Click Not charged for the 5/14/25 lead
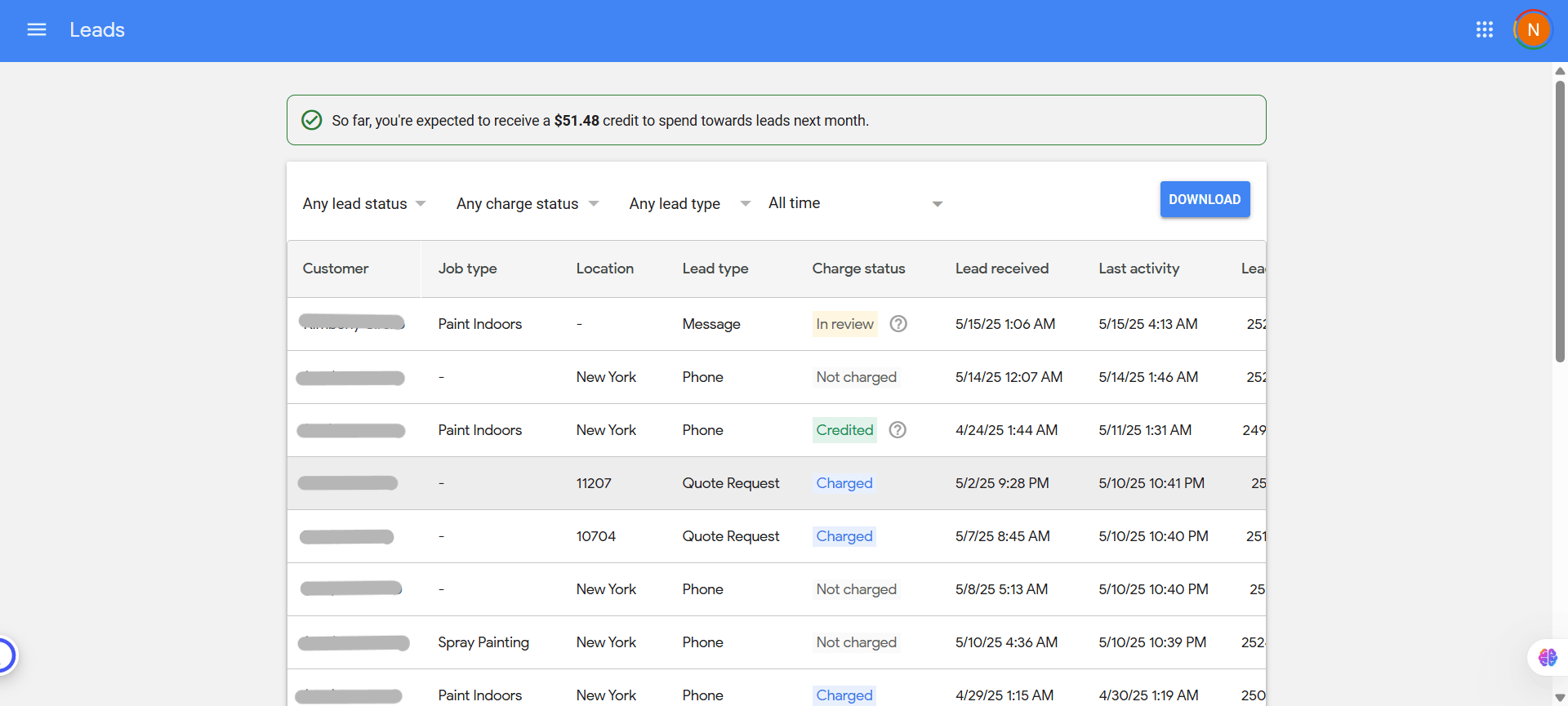The image size is (1568, 706). [857, 377]
